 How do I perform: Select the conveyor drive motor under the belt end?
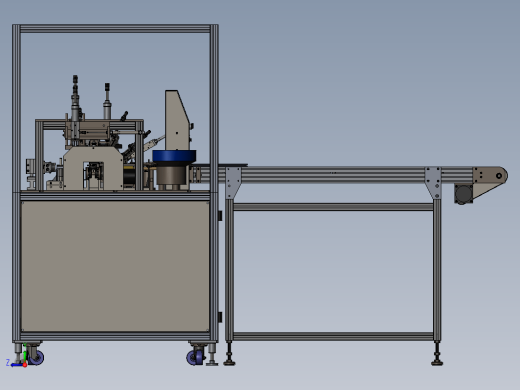coord(463,194)
